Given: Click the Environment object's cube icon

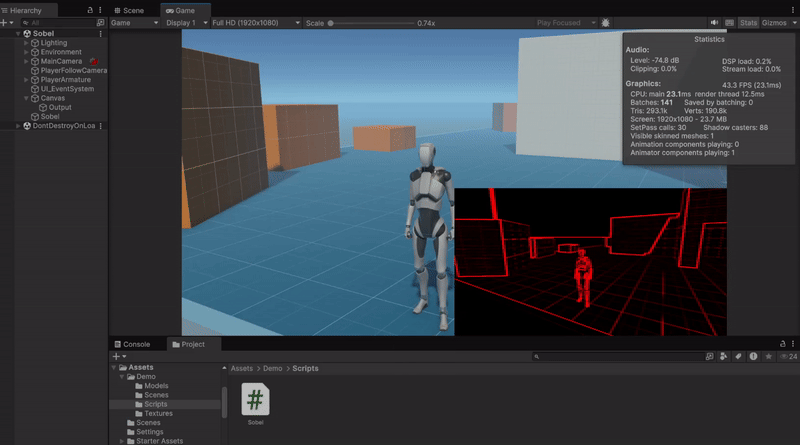Looking at the screenshot, I should [35, 52].
